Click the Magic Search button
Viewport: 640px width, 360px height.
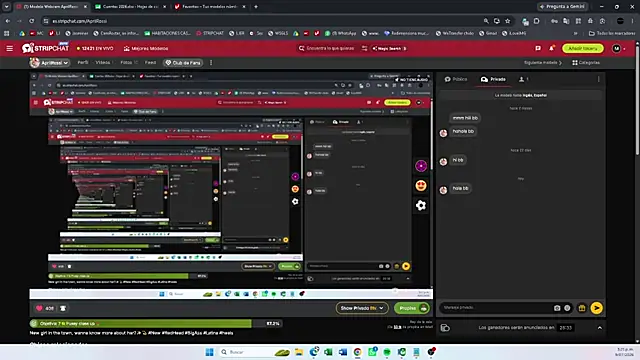389,49
